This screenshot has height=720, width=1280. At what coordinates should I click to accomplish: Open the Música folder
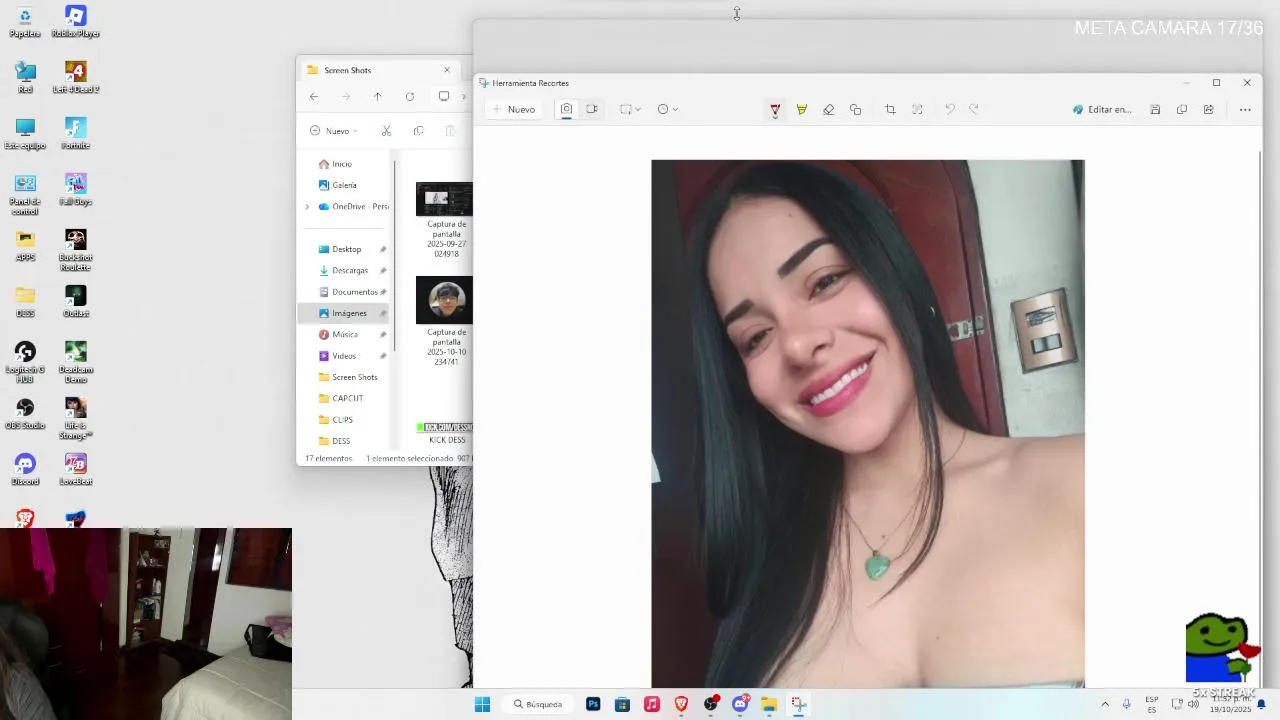(346, 334)
